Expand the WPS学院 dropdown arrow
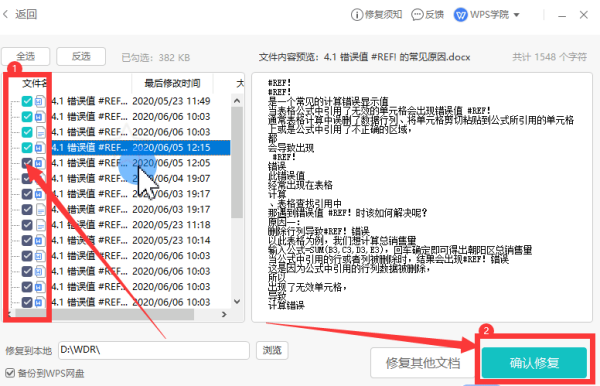 516,15
